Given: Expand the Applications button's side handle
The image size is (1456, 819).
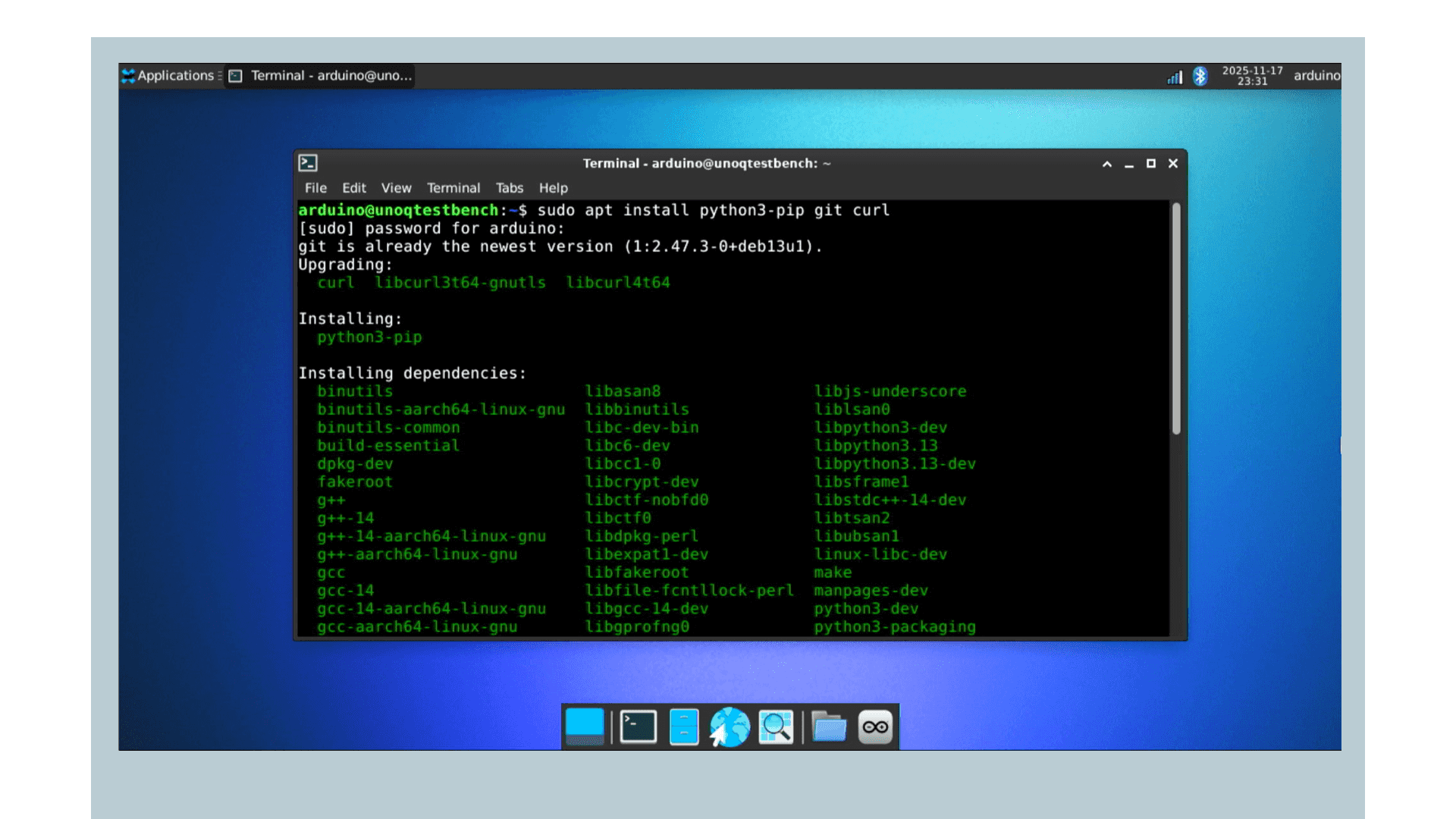Looking at the screenshot, I should tap(220, 75).
